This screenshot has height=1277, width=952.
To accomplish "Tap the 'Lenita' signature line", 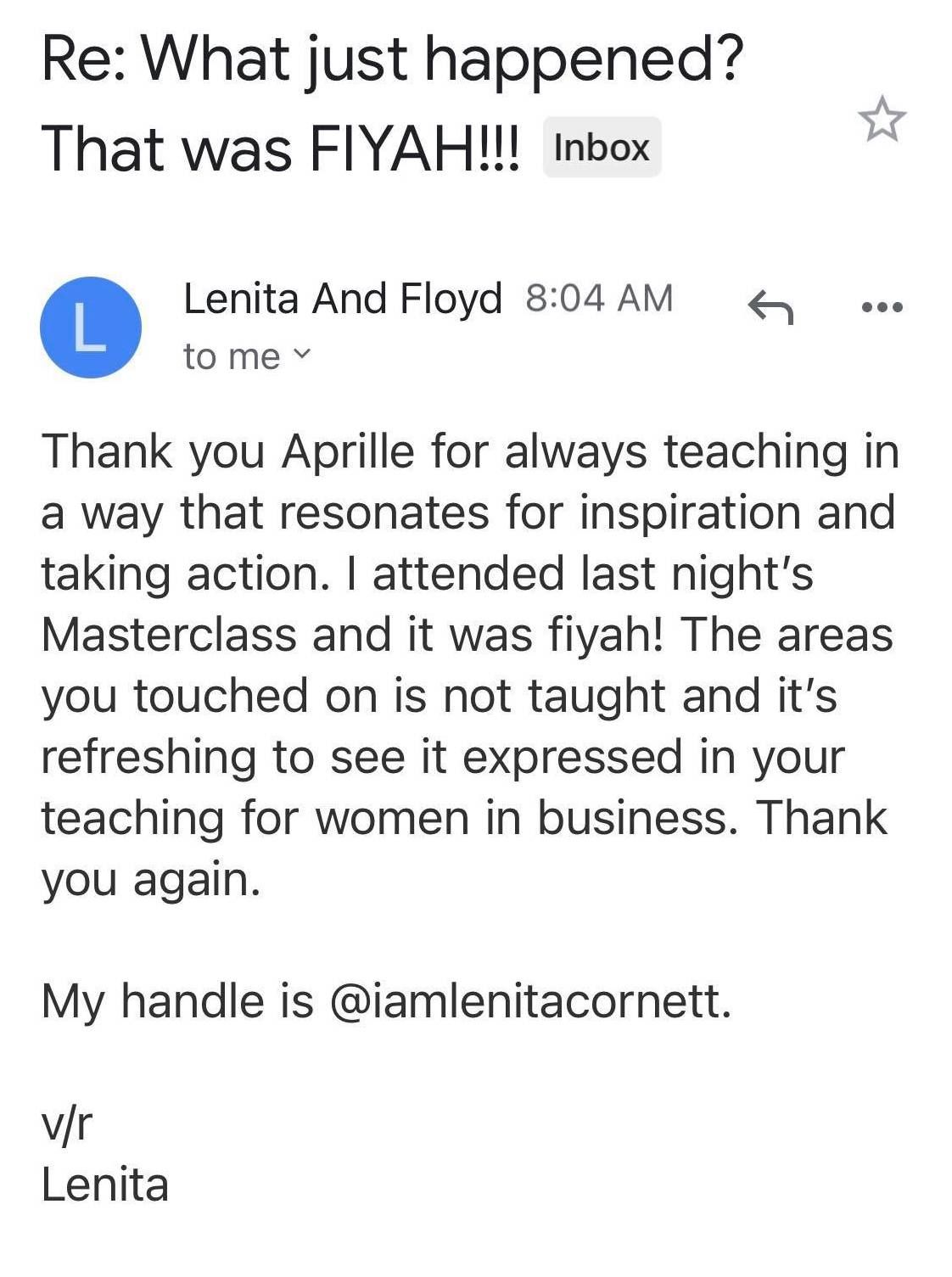I will [105, 1185].
